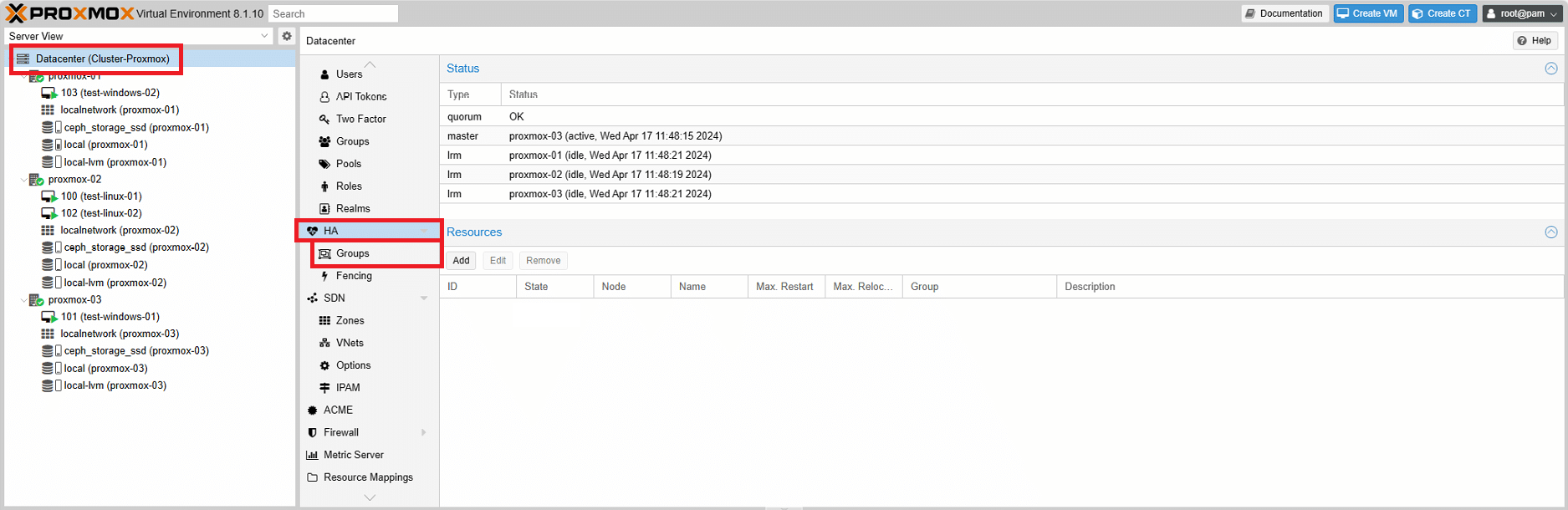Open the Fencing menu item

click(370, 276)
